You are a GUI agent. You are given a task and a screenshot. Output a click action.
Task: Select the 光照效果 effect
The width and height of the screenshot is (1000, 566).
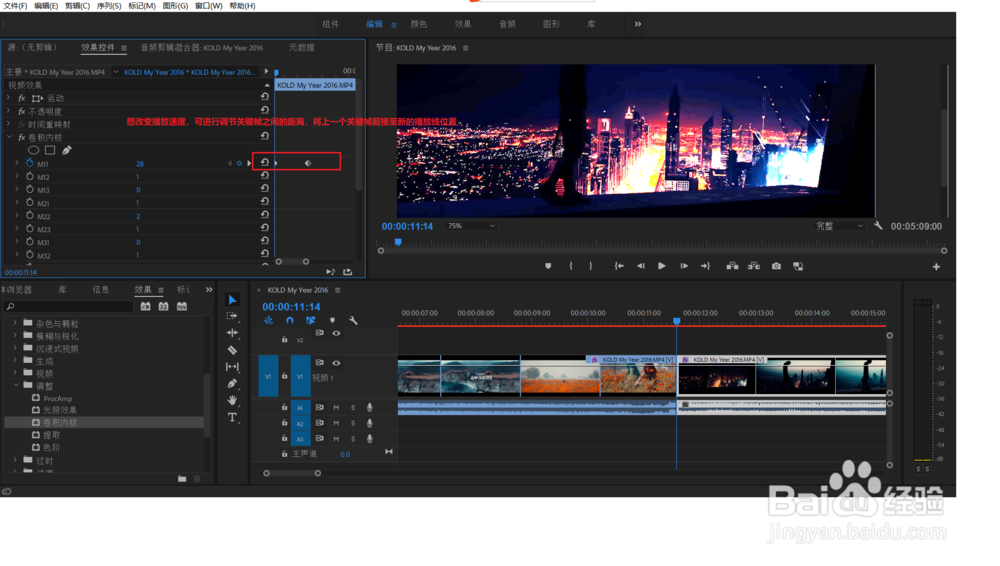pos(59,410)
